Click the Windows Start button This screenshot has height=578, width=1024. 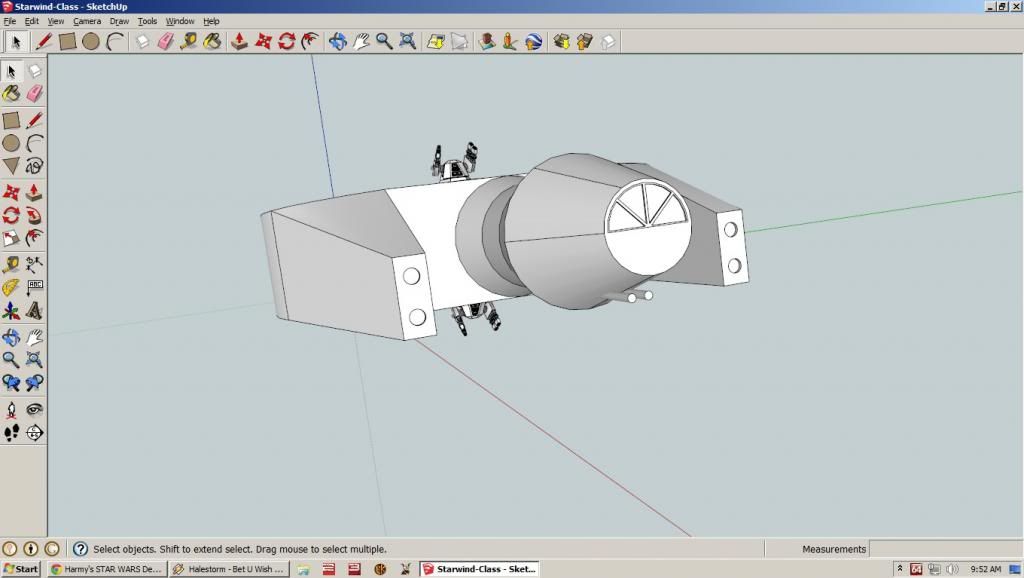coord(20,569)
